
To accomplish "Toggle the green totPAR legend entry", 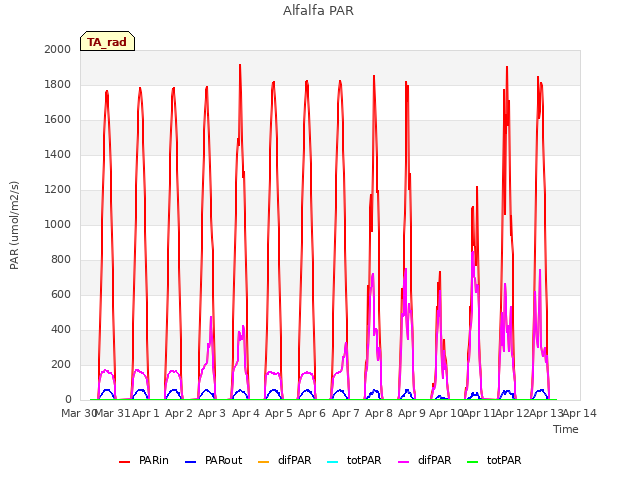I will [494, 460].
